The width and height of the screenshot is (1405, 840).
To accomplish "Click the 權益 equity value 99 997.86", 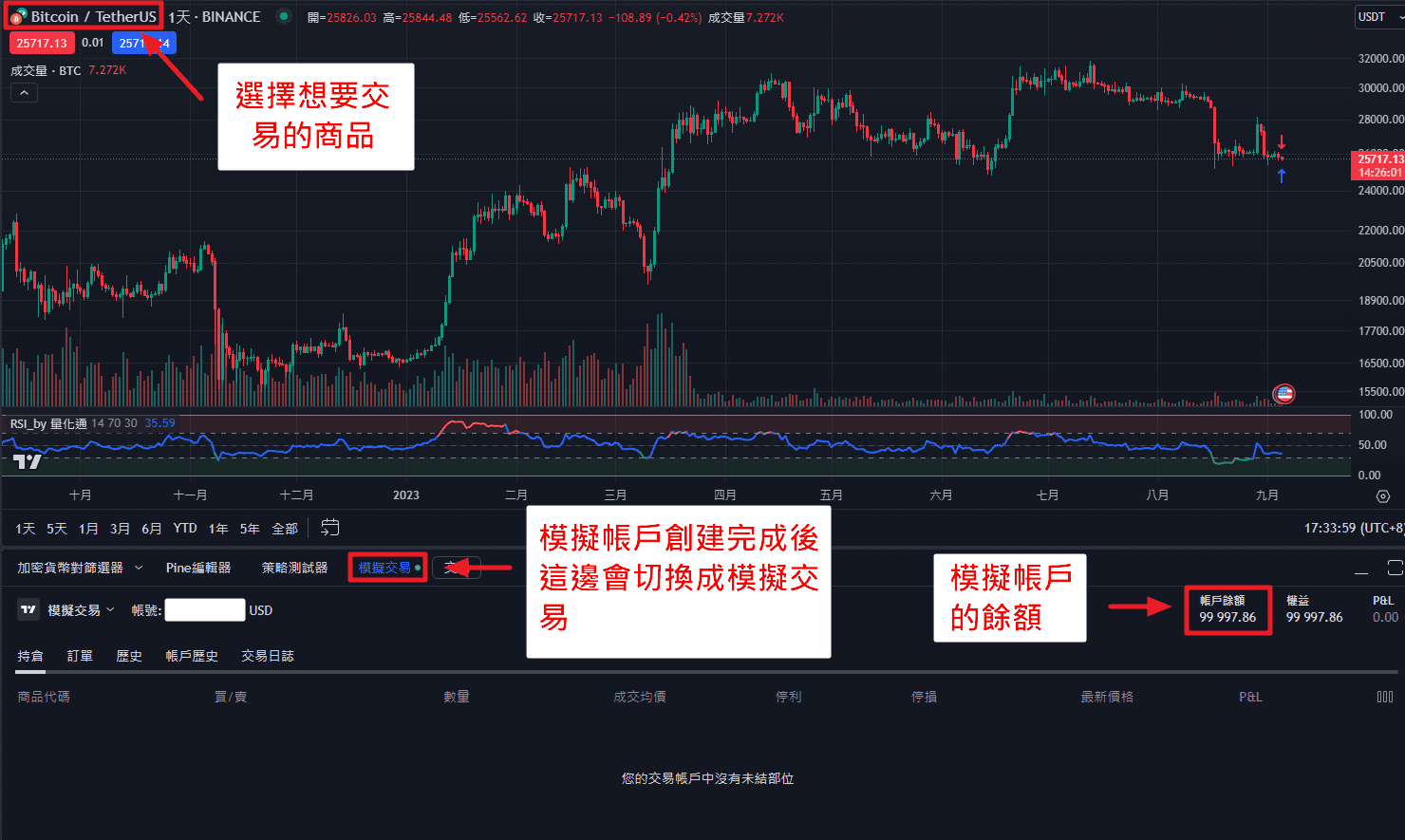I will (x=1315, y=617).
